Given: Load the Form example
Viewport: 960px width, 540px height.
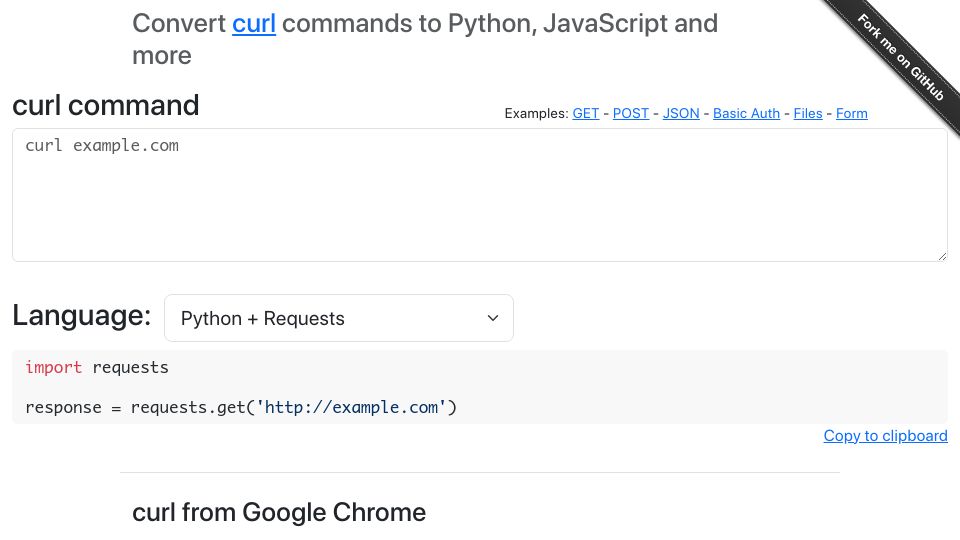Looking at the screenshot, I should point(852,113).
